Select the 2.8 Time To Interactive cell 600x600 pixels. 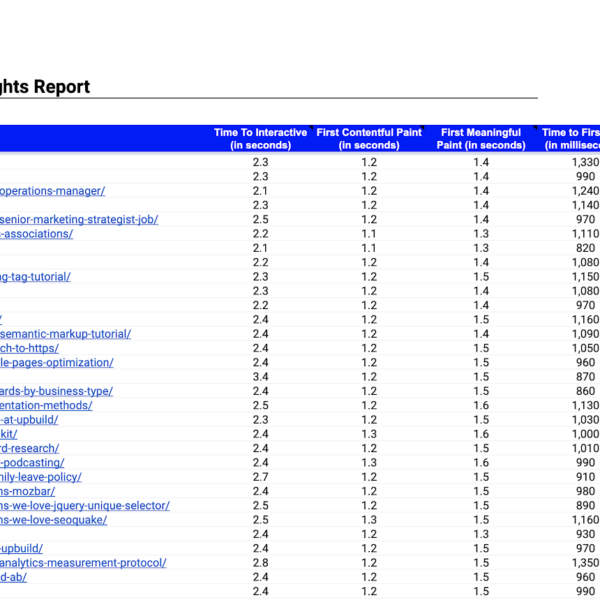260,563
